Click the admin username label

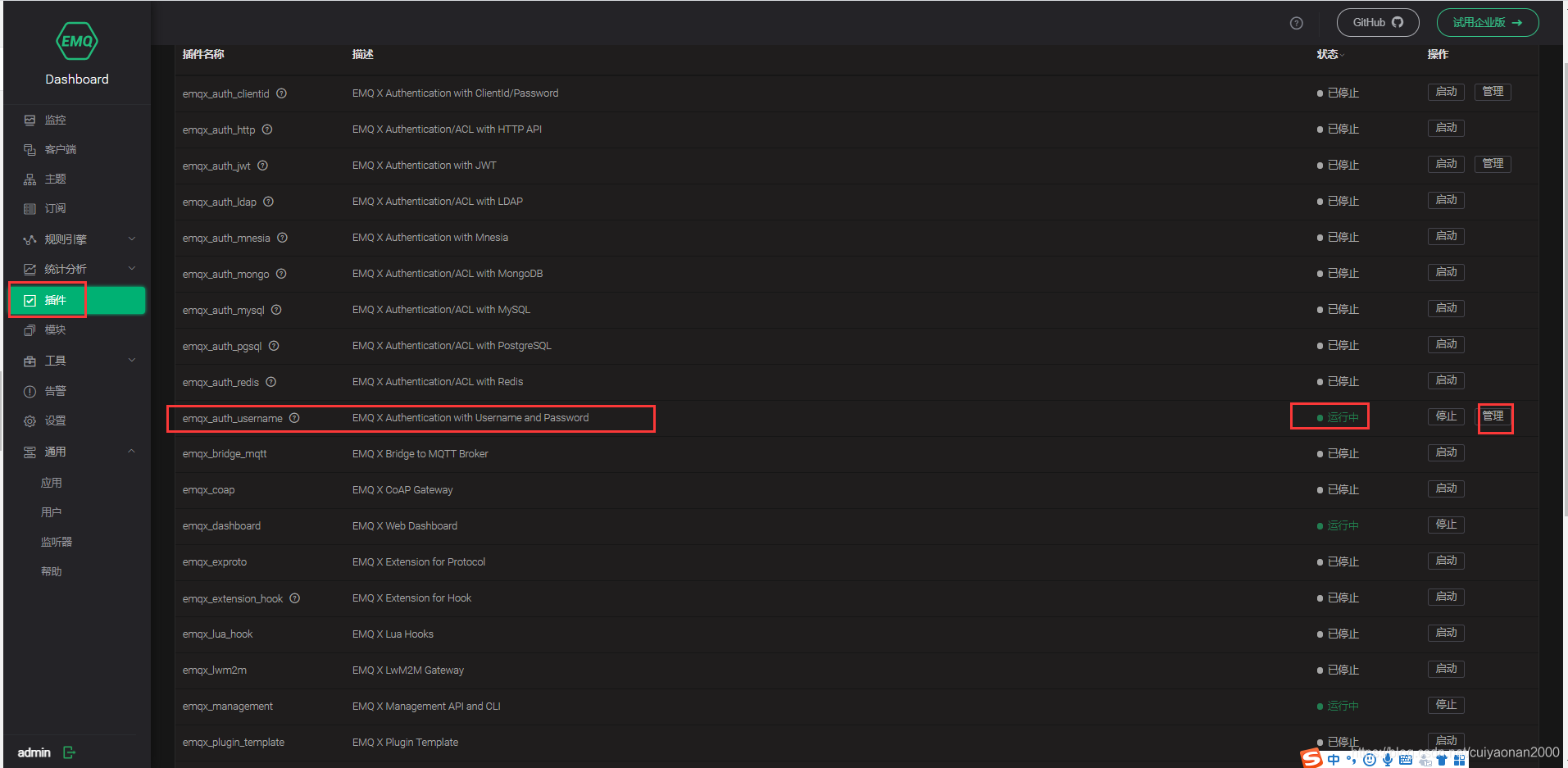pyautogui.click(x=34, y=752)
